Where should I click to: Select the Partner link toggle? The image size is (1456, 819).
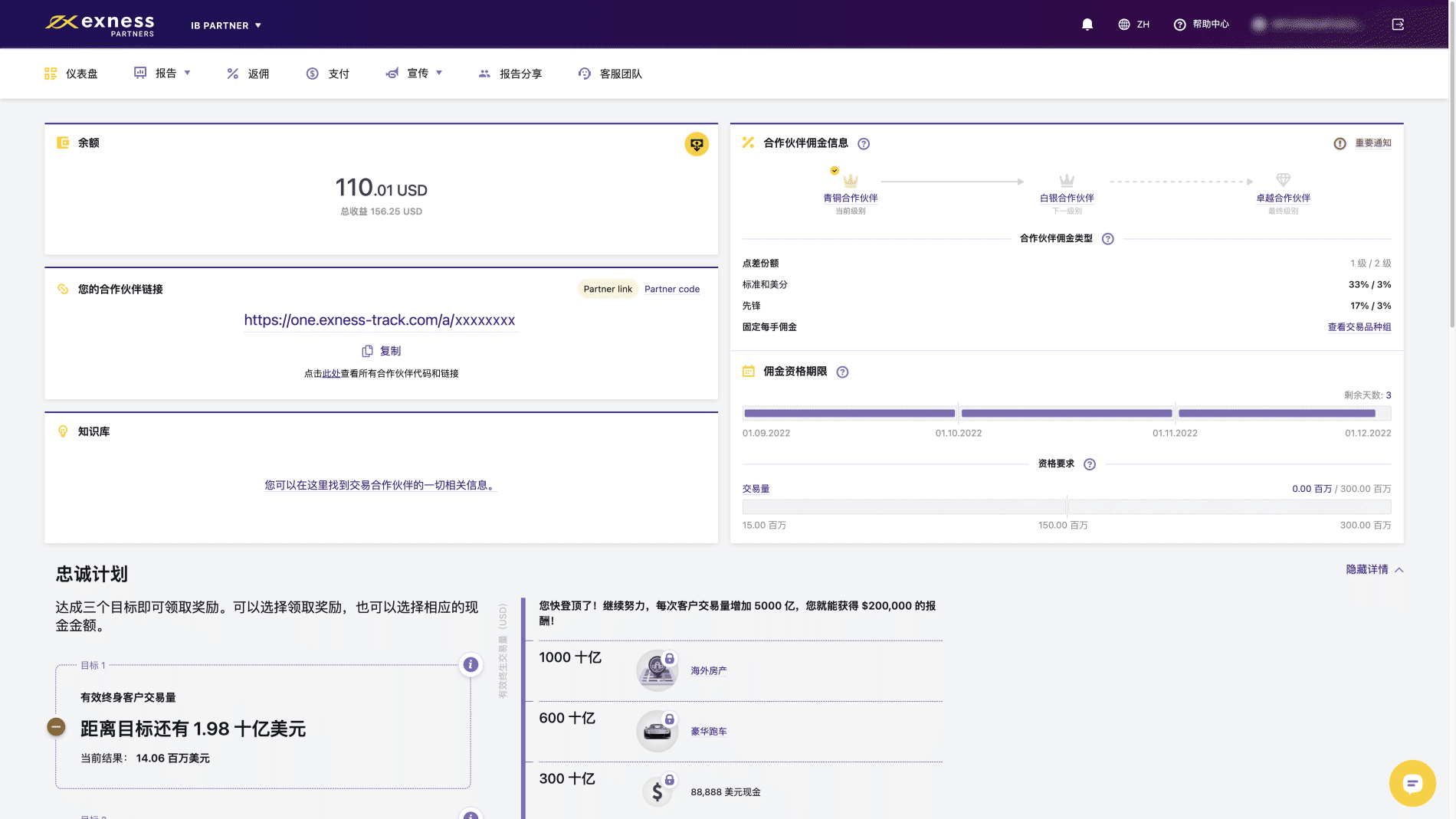tap(608, 290)
